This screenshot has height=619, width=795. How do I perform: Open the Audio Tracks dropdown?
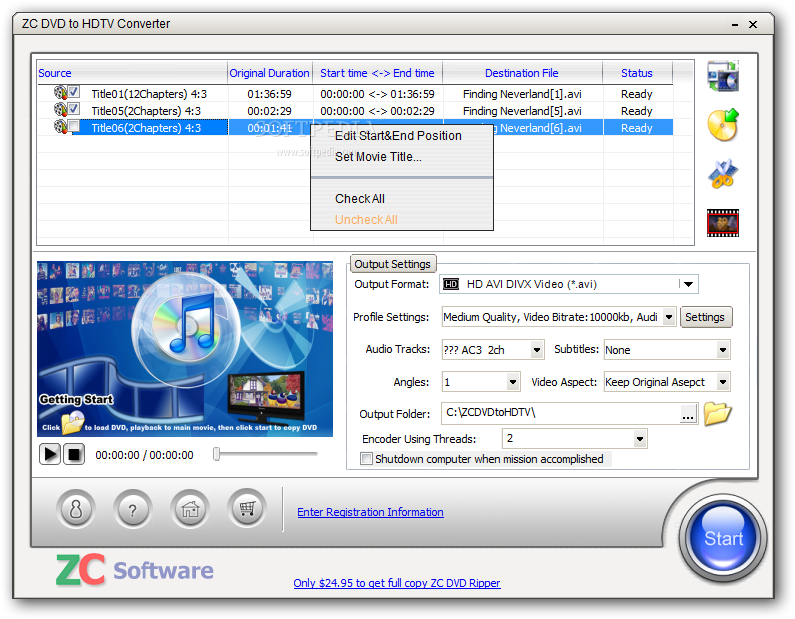pyautogui.click(x=537, y=350)
